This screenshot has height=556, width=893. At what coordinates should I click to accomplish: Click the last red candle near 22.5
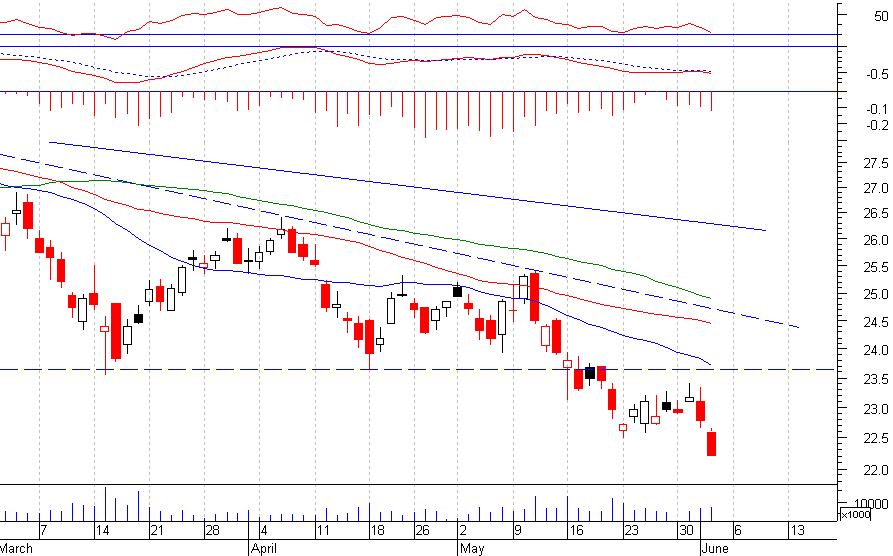(711, 444)
